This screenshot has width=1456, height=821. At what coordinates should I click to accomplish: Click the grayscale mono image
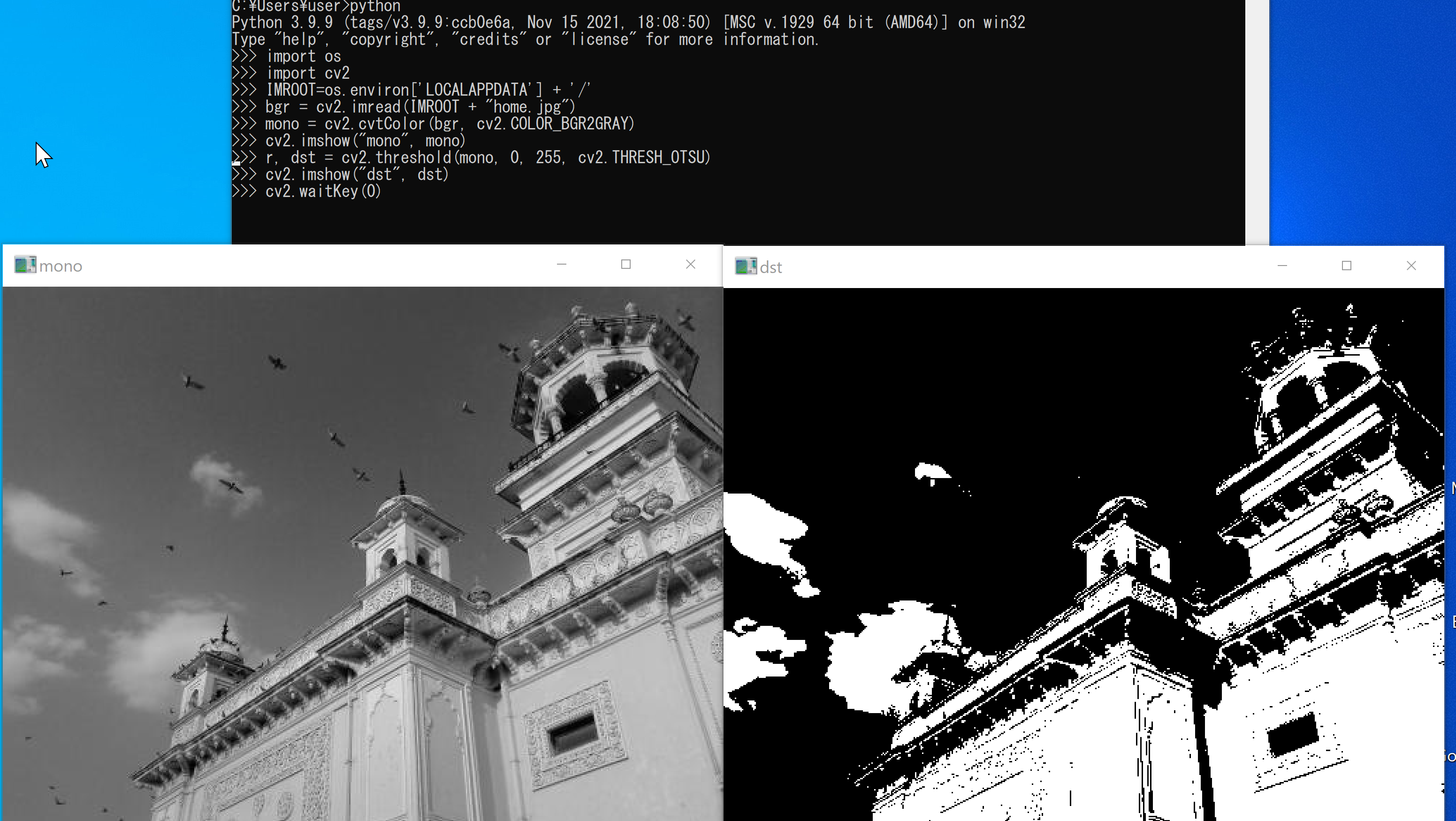coord(363,554)
